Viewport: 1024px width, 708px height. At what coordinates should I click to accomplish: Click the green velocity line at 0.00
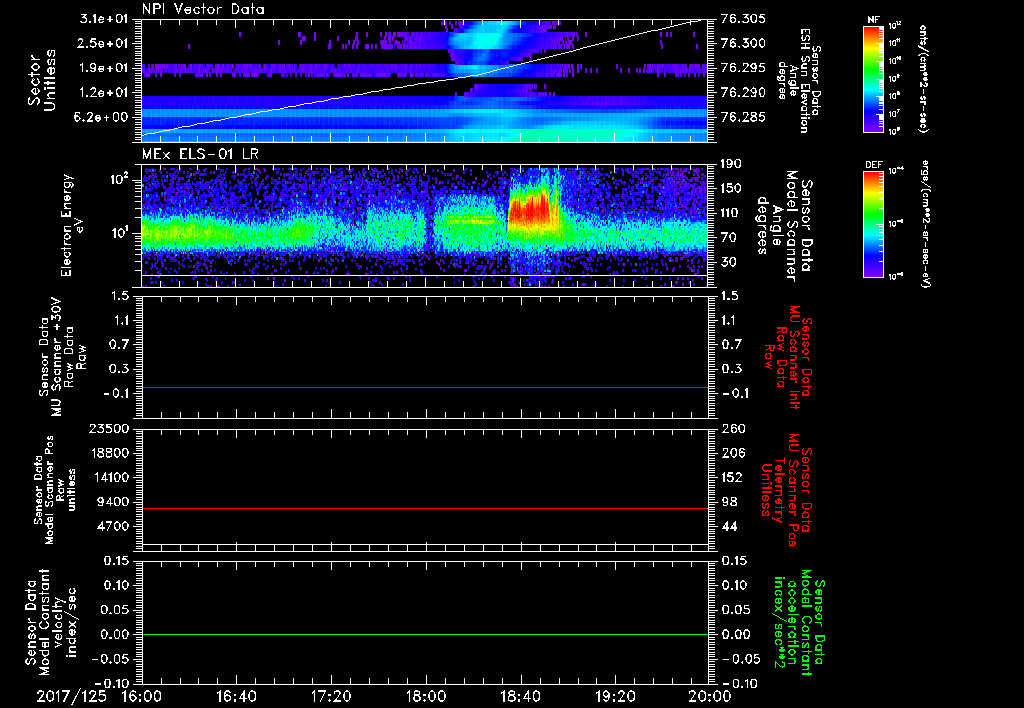(x=424, y=634)
